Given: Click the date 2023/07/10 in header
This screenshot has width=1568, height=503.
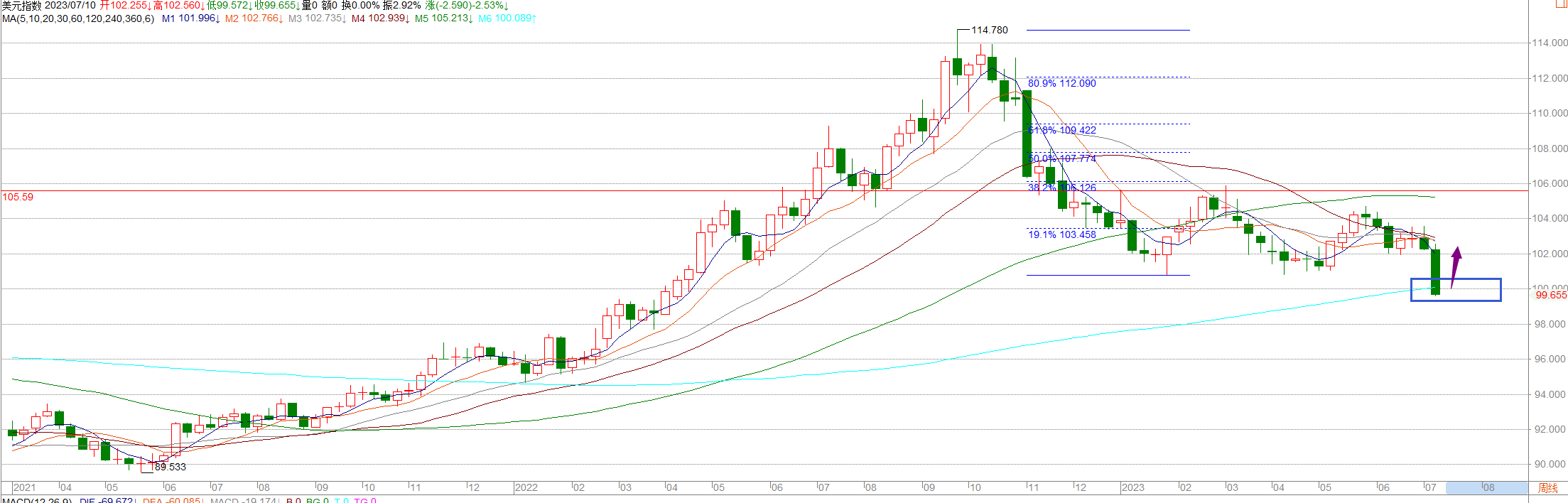Looking at the screenshot, I should pyautogui.click(x=70, y=6).
